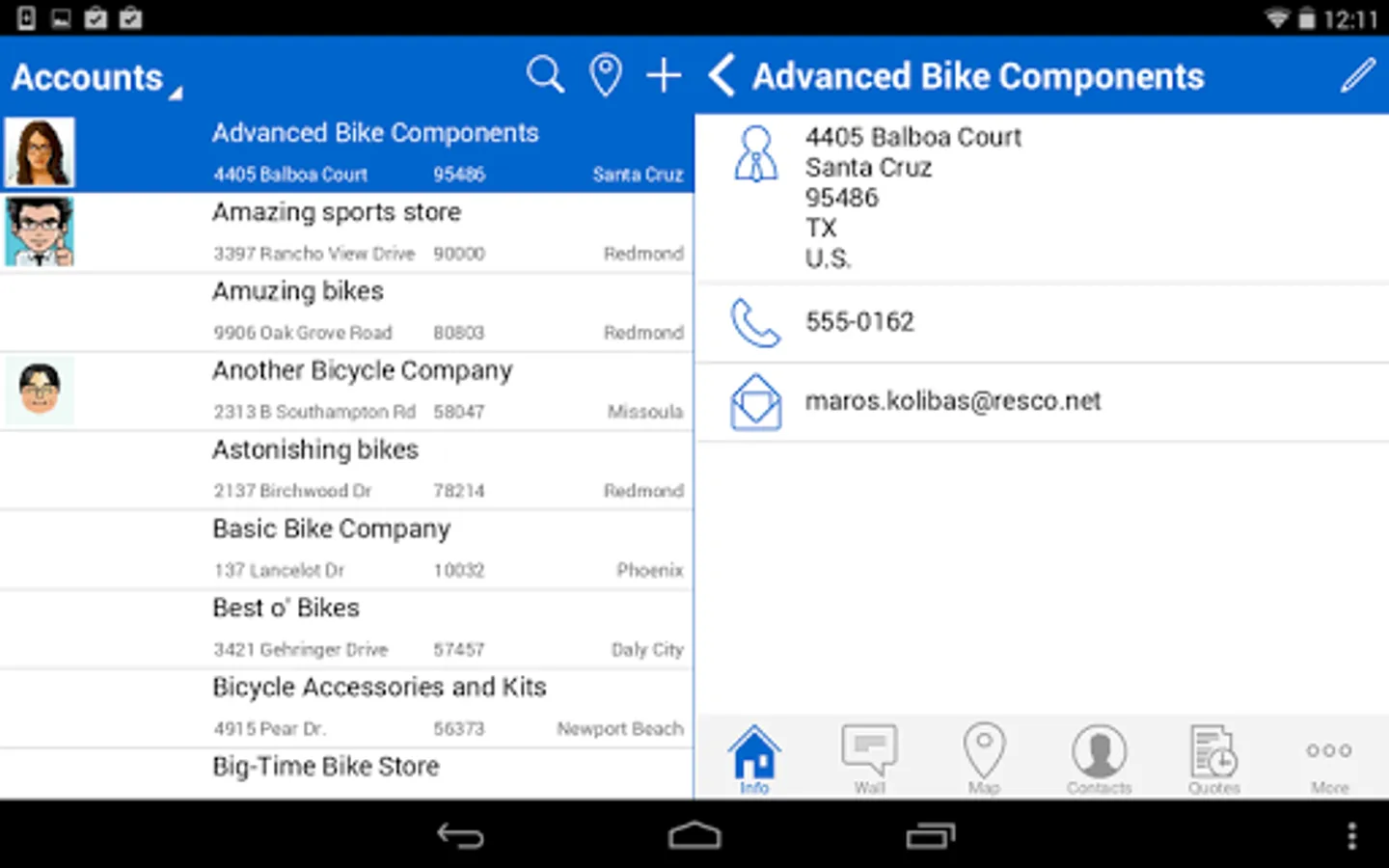Switch to the Info tab
Screen dimensions: 1389x868
coord(754,760)
